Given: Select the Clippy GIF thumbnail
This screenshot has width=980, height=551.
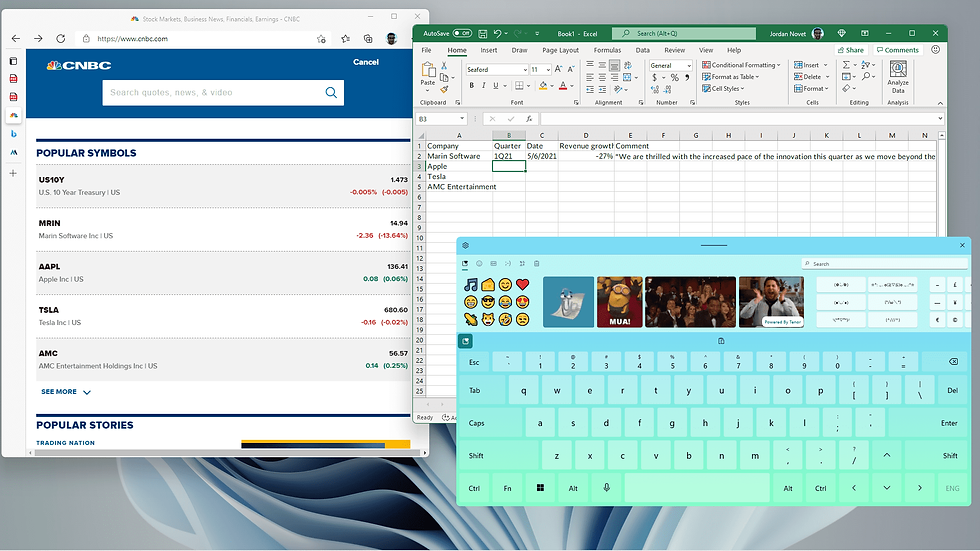Looking at the screenshot, I should pos(568,302).
